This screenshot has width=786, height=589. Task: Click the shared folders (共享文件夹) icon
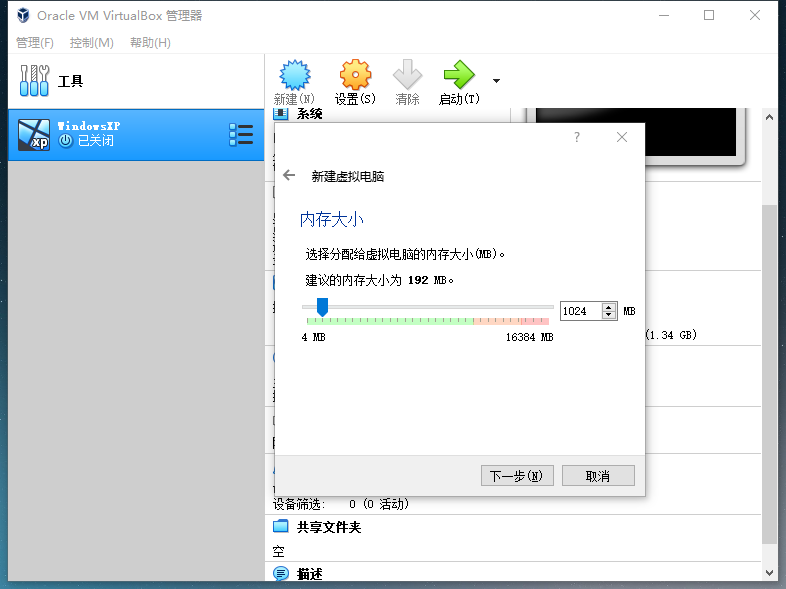point(281,526)
